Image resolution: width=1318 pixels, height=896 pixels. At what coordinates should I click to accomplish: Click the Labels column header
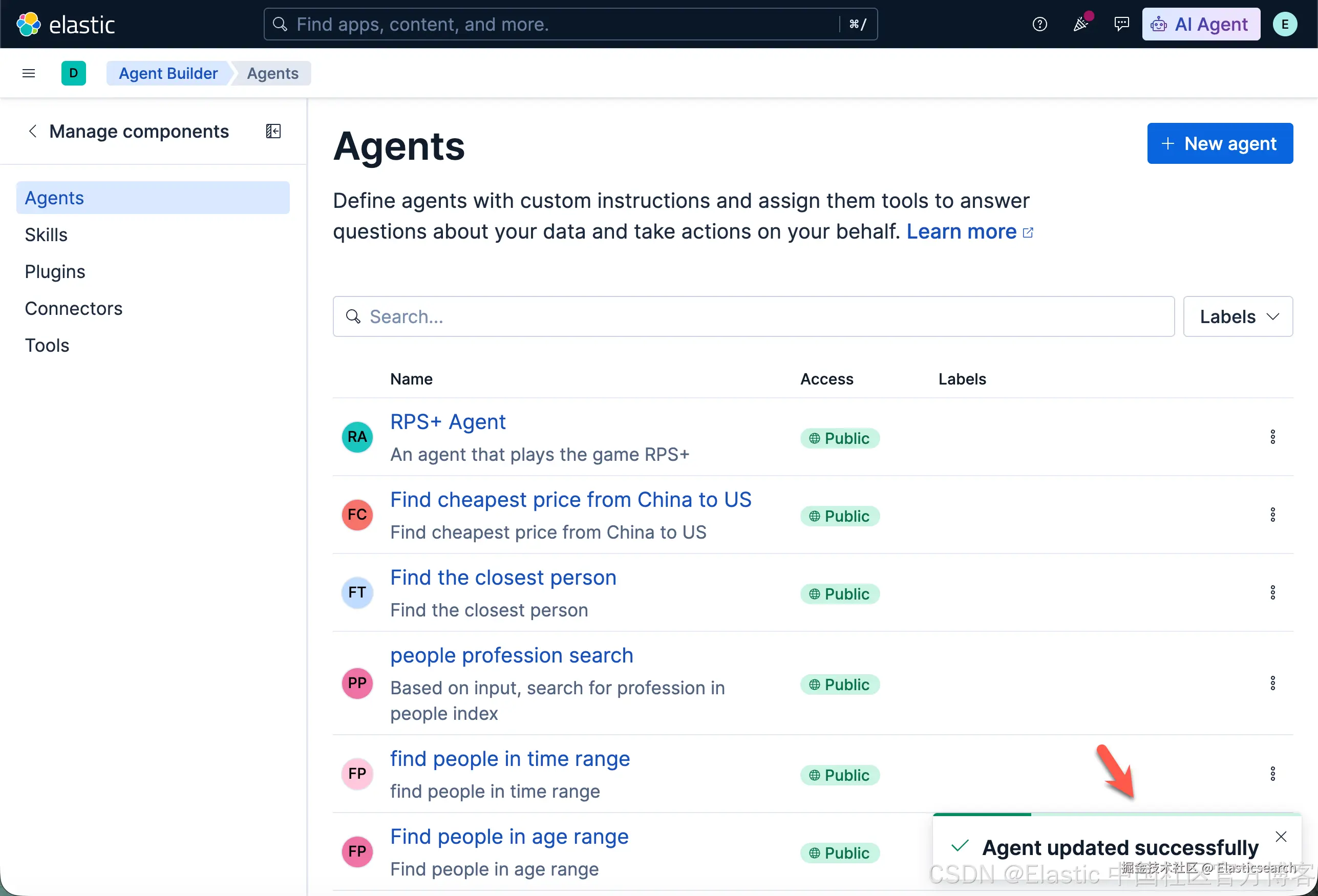pos(962,379)
